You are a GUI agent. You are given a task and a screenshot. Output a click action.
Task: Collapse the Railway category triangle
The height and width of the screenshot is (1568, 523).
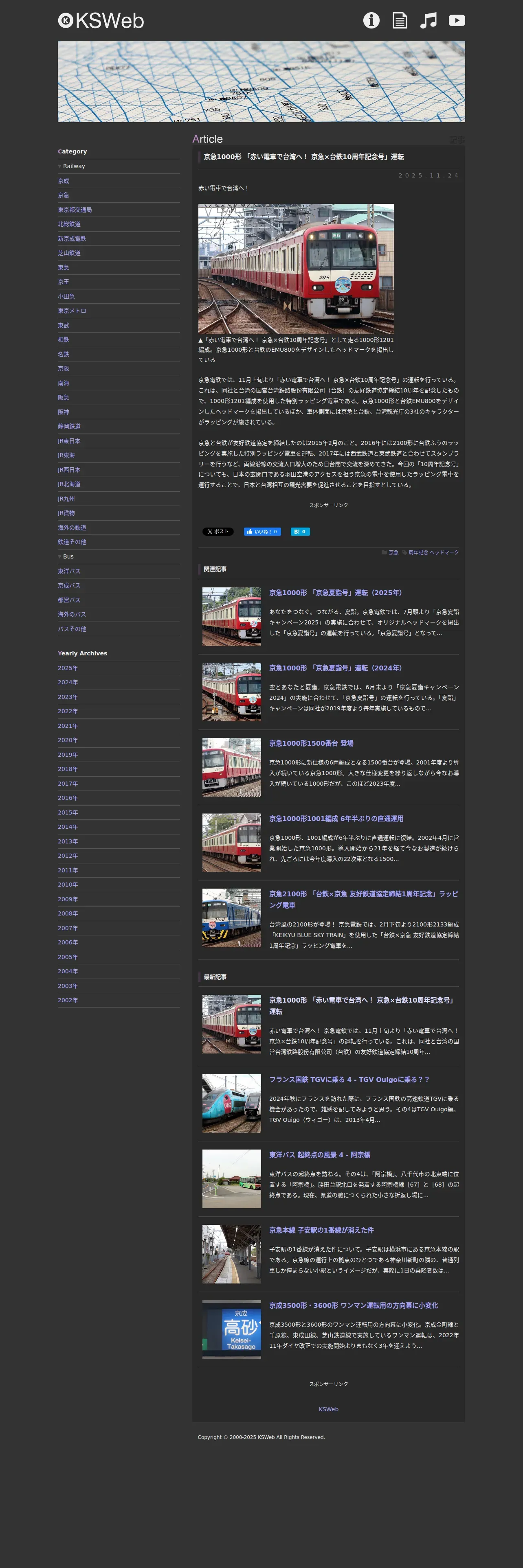pos(59,166)
